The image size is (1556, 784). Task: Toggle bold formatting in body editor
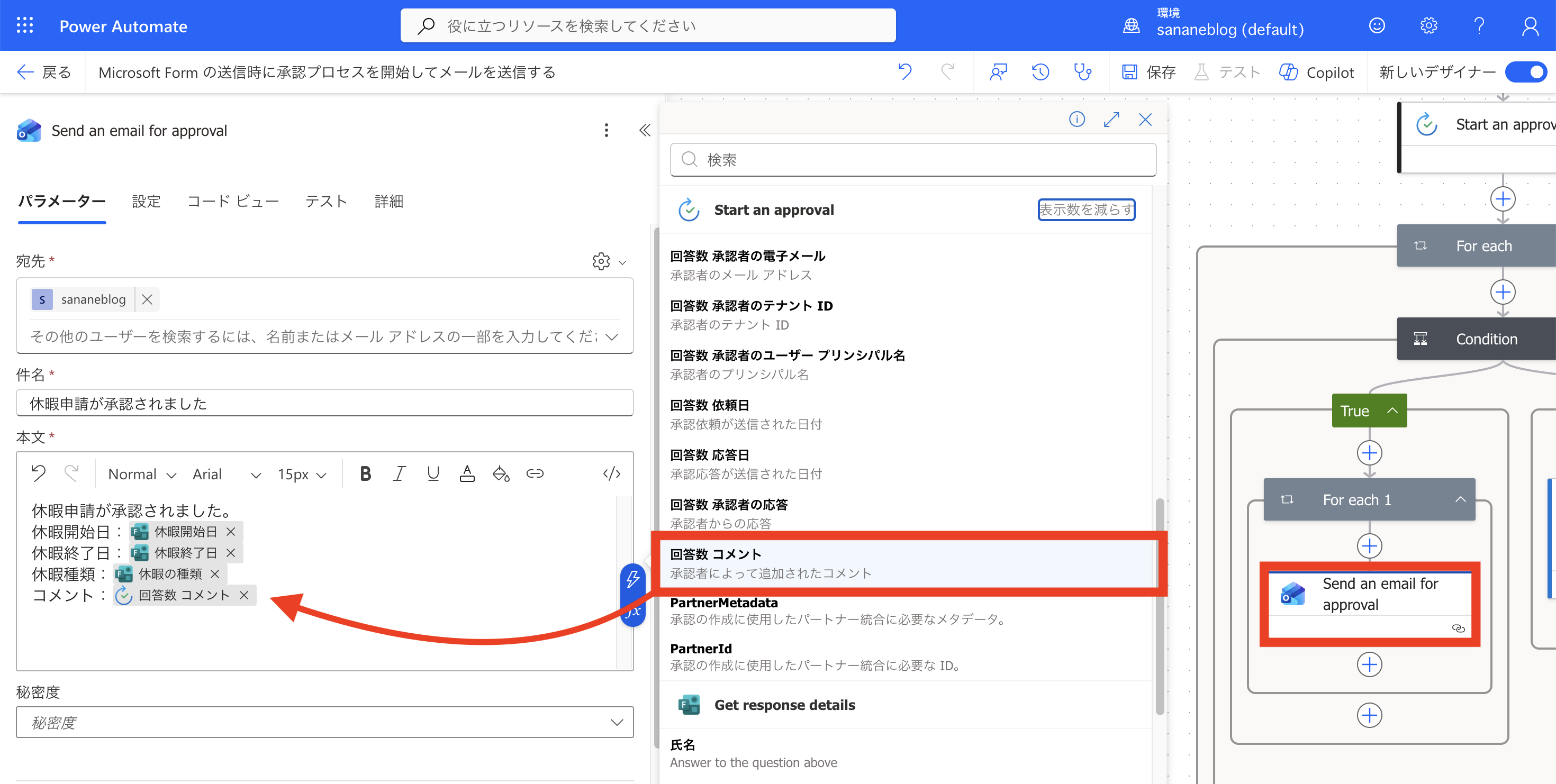pyautogui.click(x=365, y=474)
